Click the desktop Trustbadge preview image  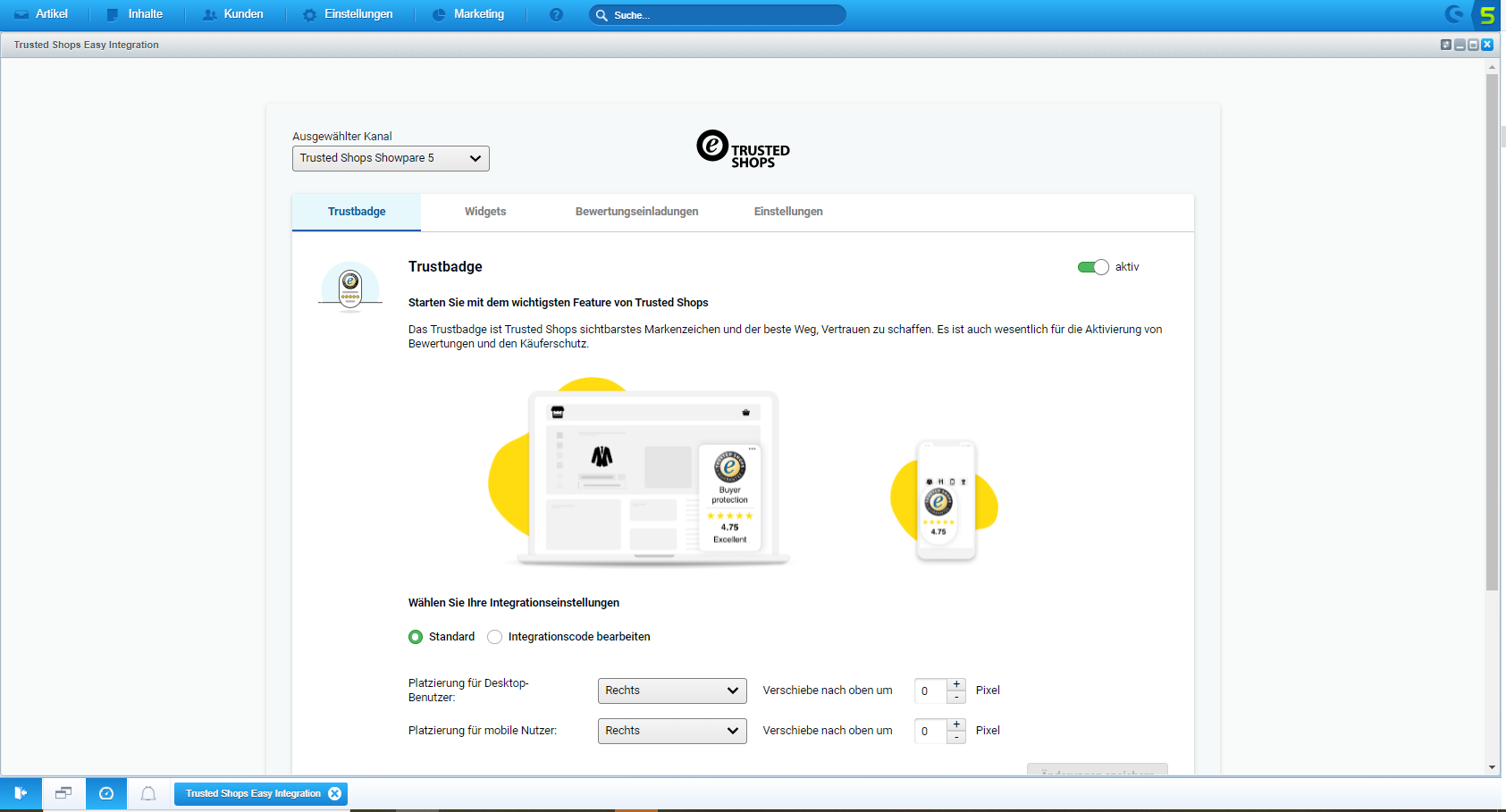(x=640, y=473)
